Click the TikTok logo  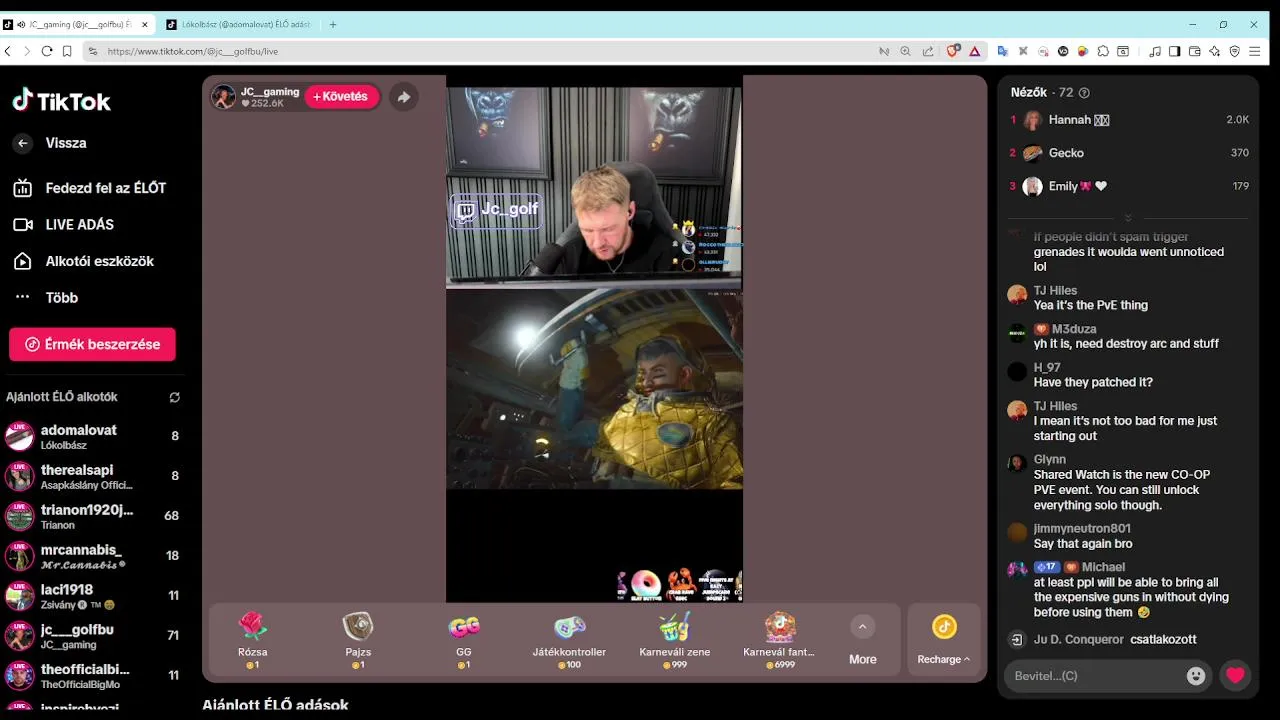(x=61, y=101)
